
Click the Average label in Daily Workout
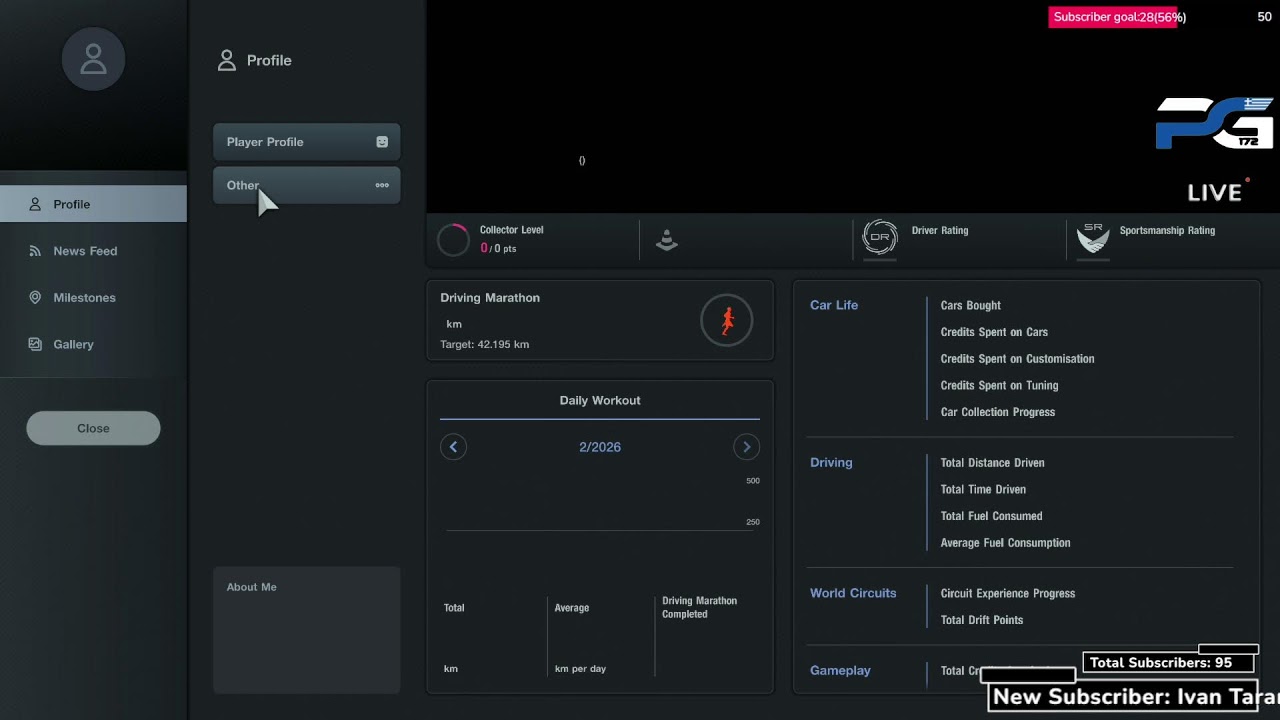pyautogui.click(x=572, y=608)
